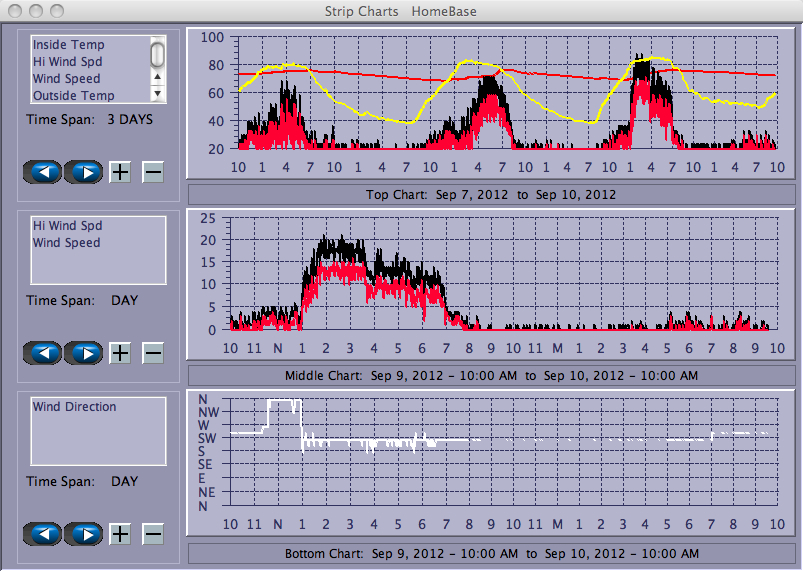Click the minus button for the top chart
The image size is (803, 571).
click(153, 172)
